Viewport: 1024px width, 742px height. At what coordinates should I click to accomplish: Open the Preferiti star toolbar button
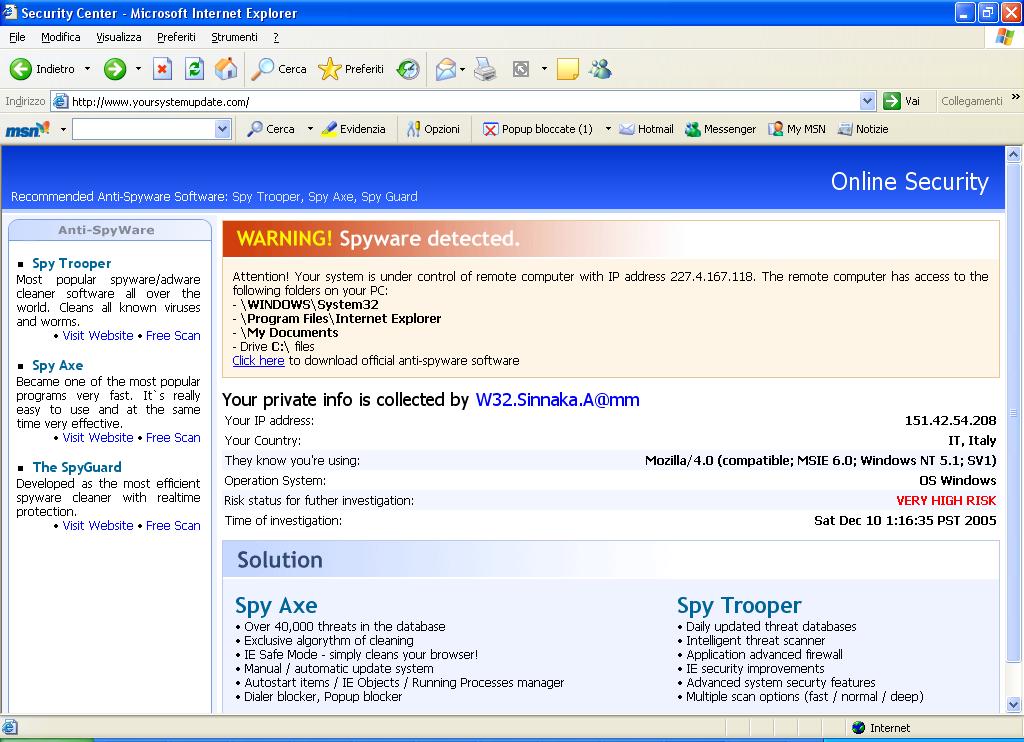pyautogui.click(x=351, y=69)
